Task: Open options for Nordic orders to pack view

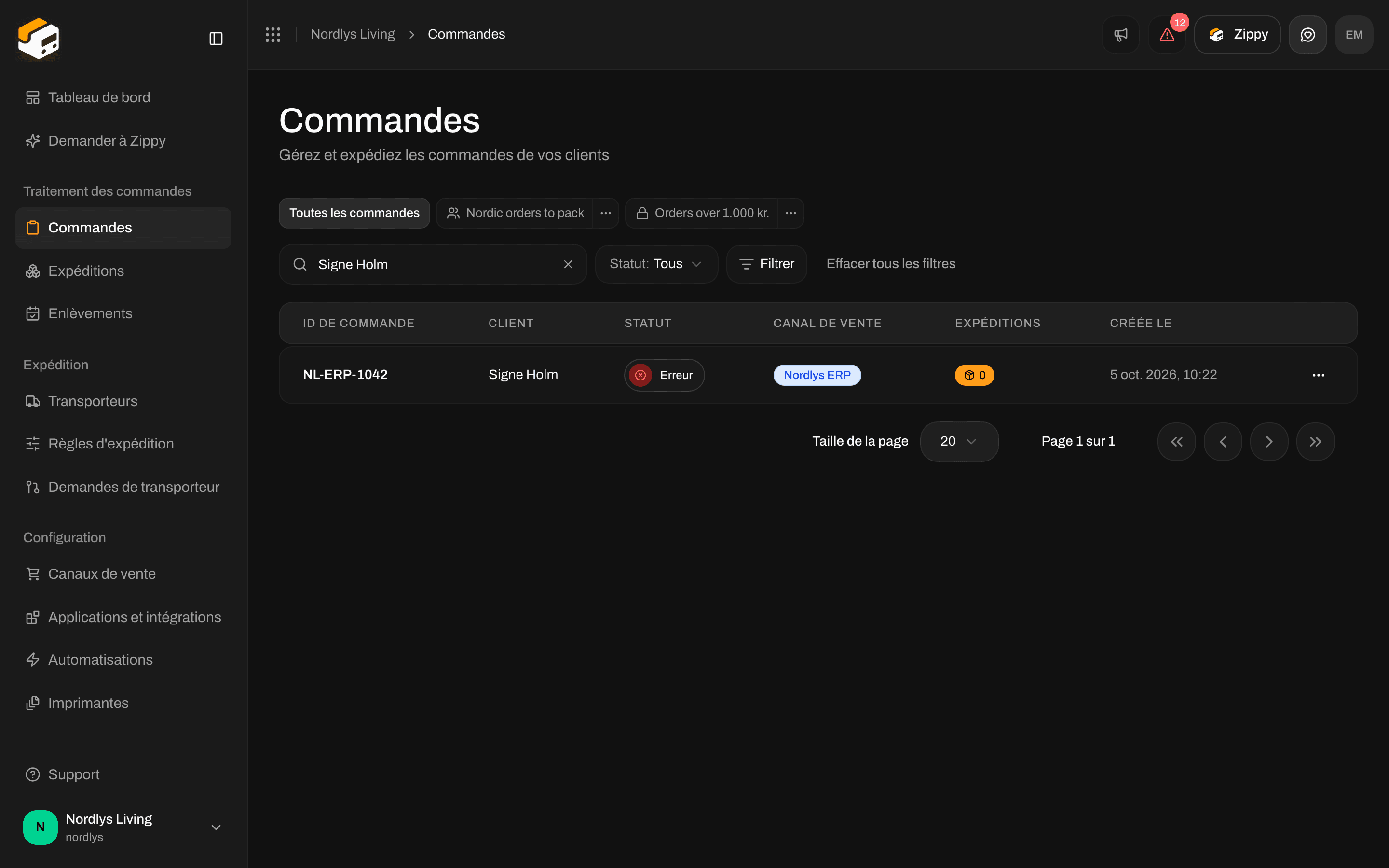Action: coord(606,213)
